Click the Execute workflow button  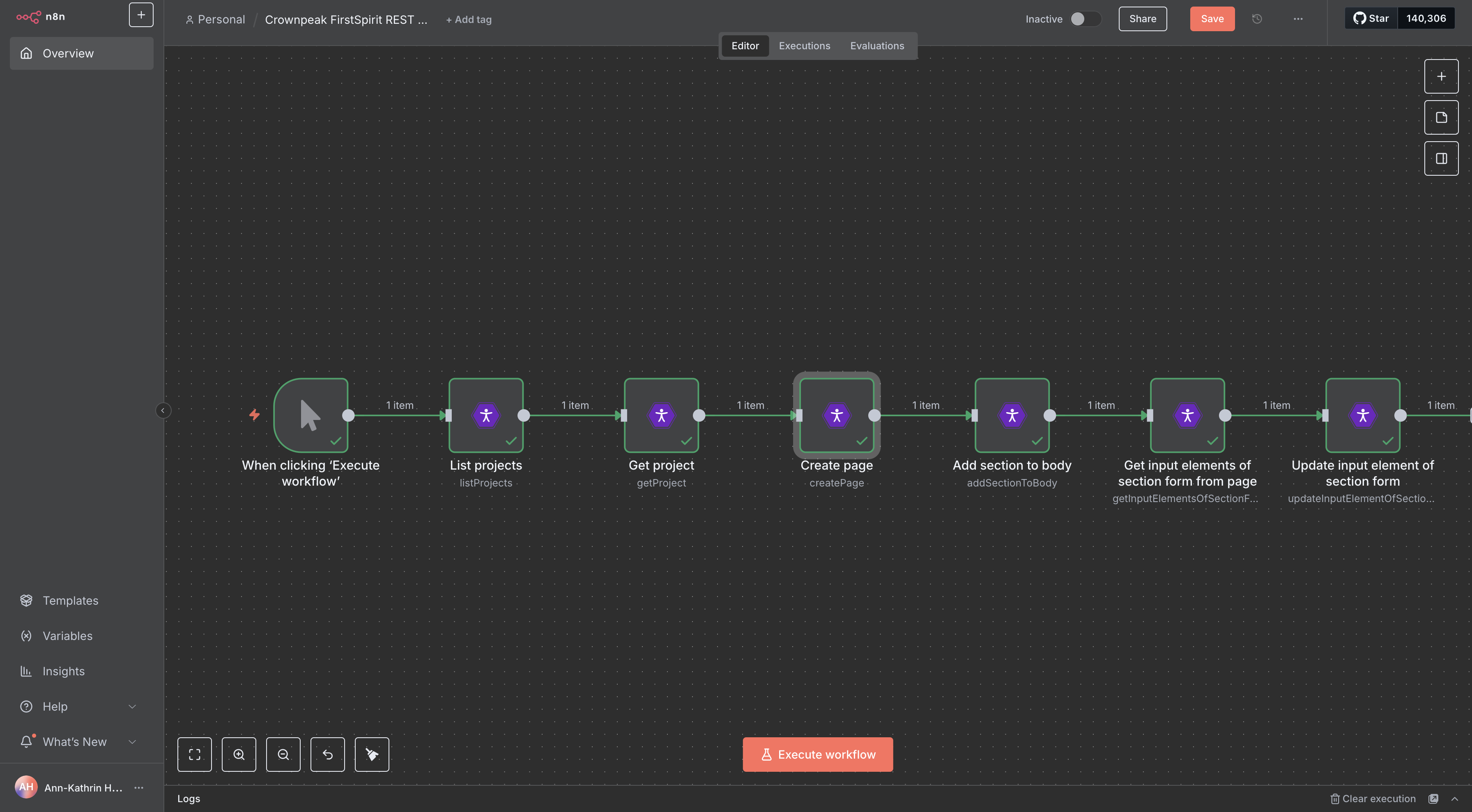point(818,755)
